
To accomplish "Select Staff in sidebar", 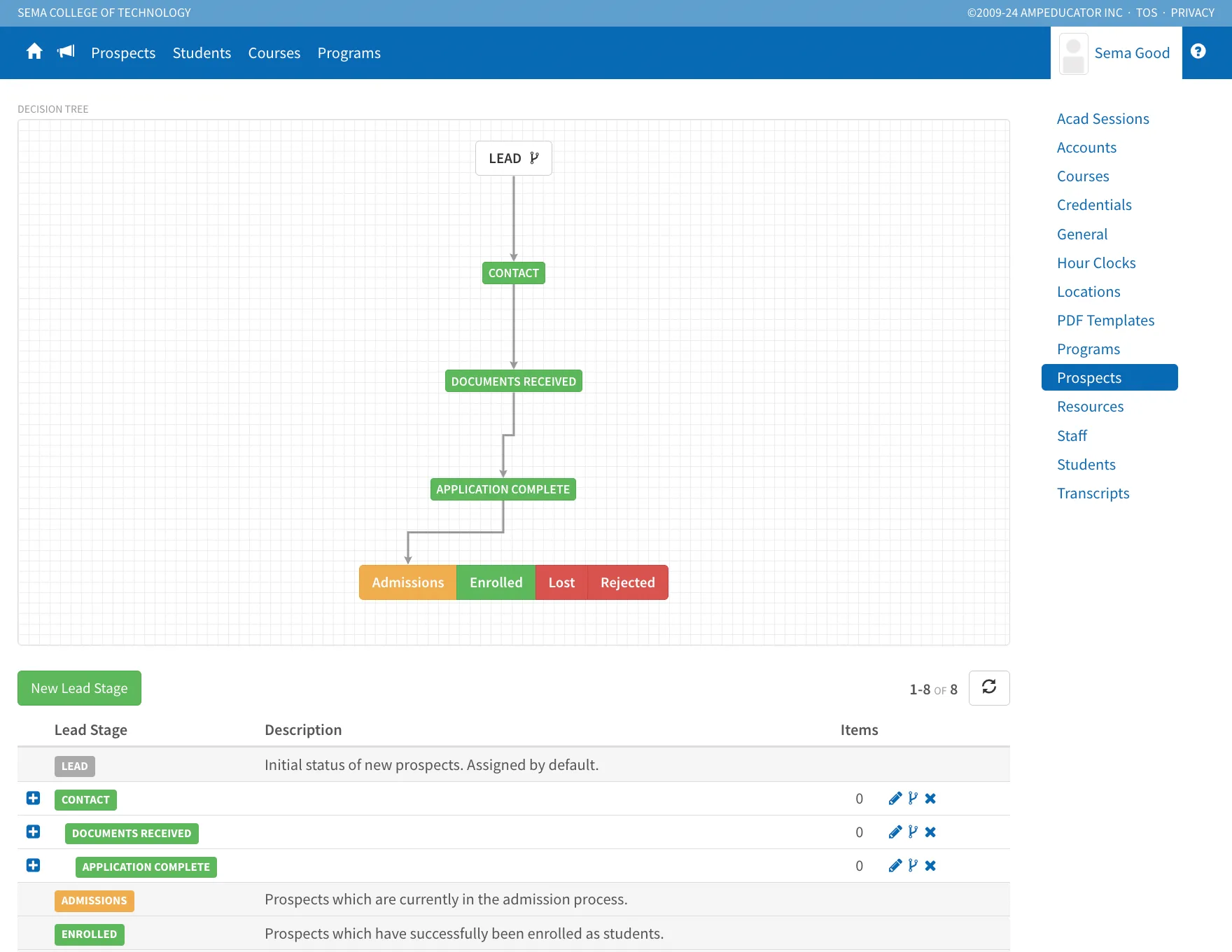I will click(1072, 436).
